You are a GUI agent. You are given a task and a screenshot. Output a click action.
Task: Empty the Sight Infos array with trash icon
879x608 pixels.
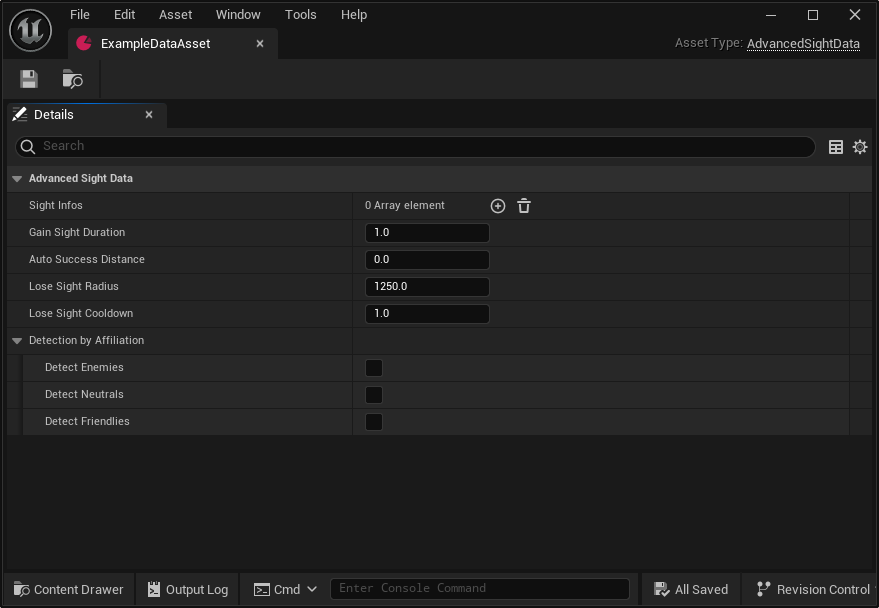click(x=524, y=206)
